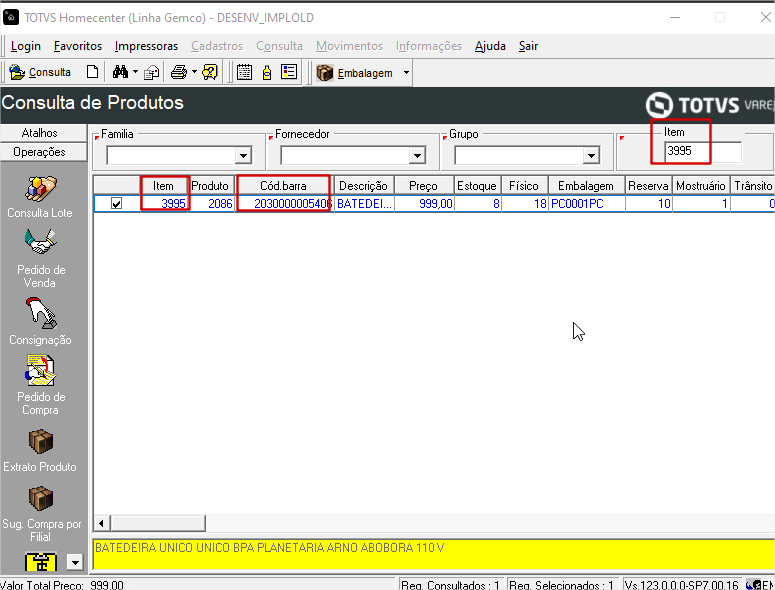Open the Ajuda menu

pos(490,46)
